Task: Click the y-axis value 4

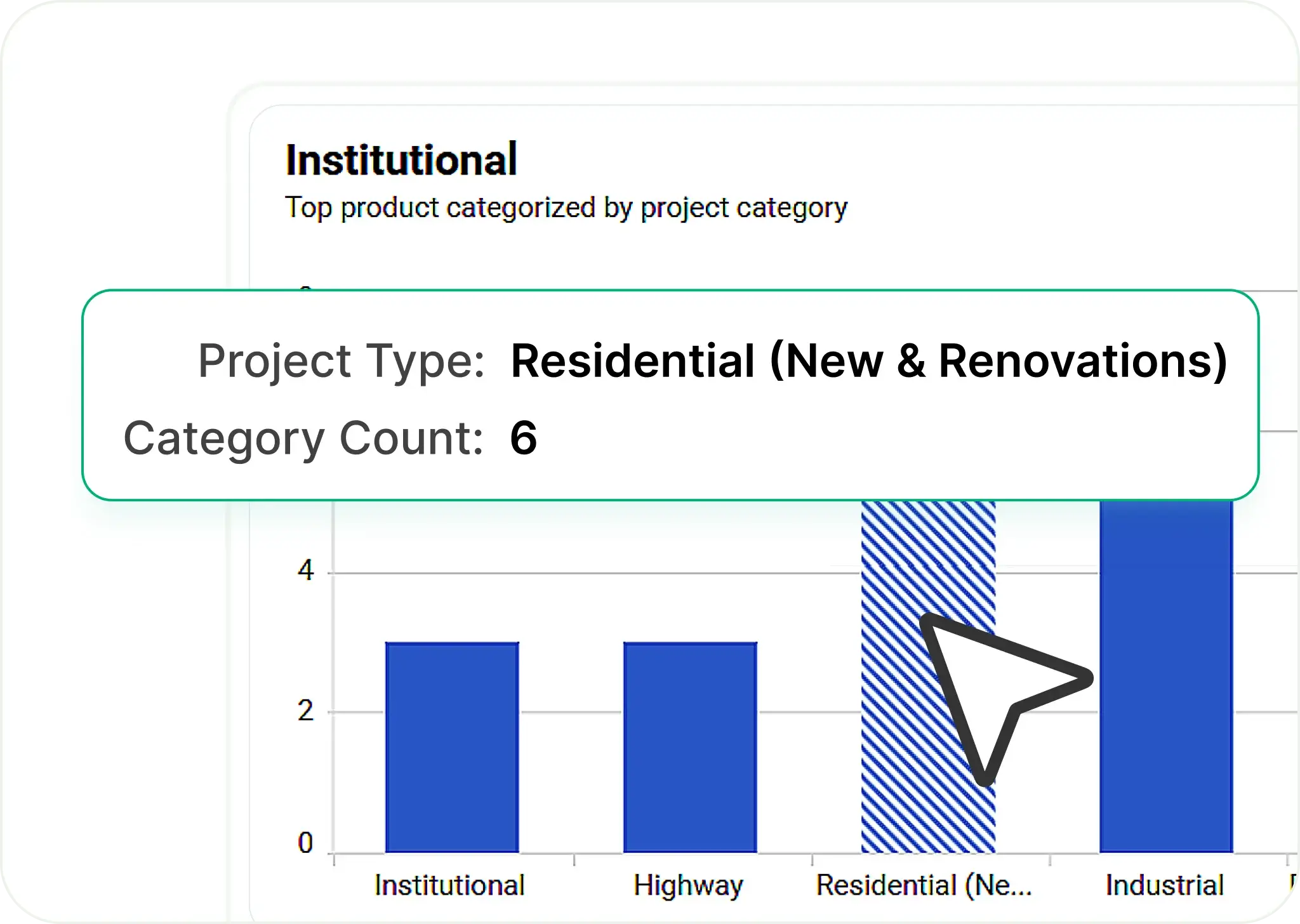Action: [x=307, y=571]
